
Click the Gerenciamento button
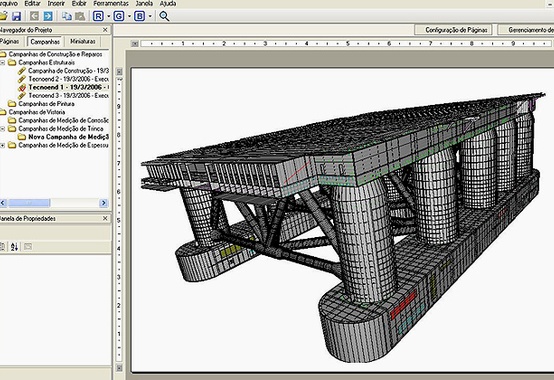pyautogui.click(x=526, y=30)
